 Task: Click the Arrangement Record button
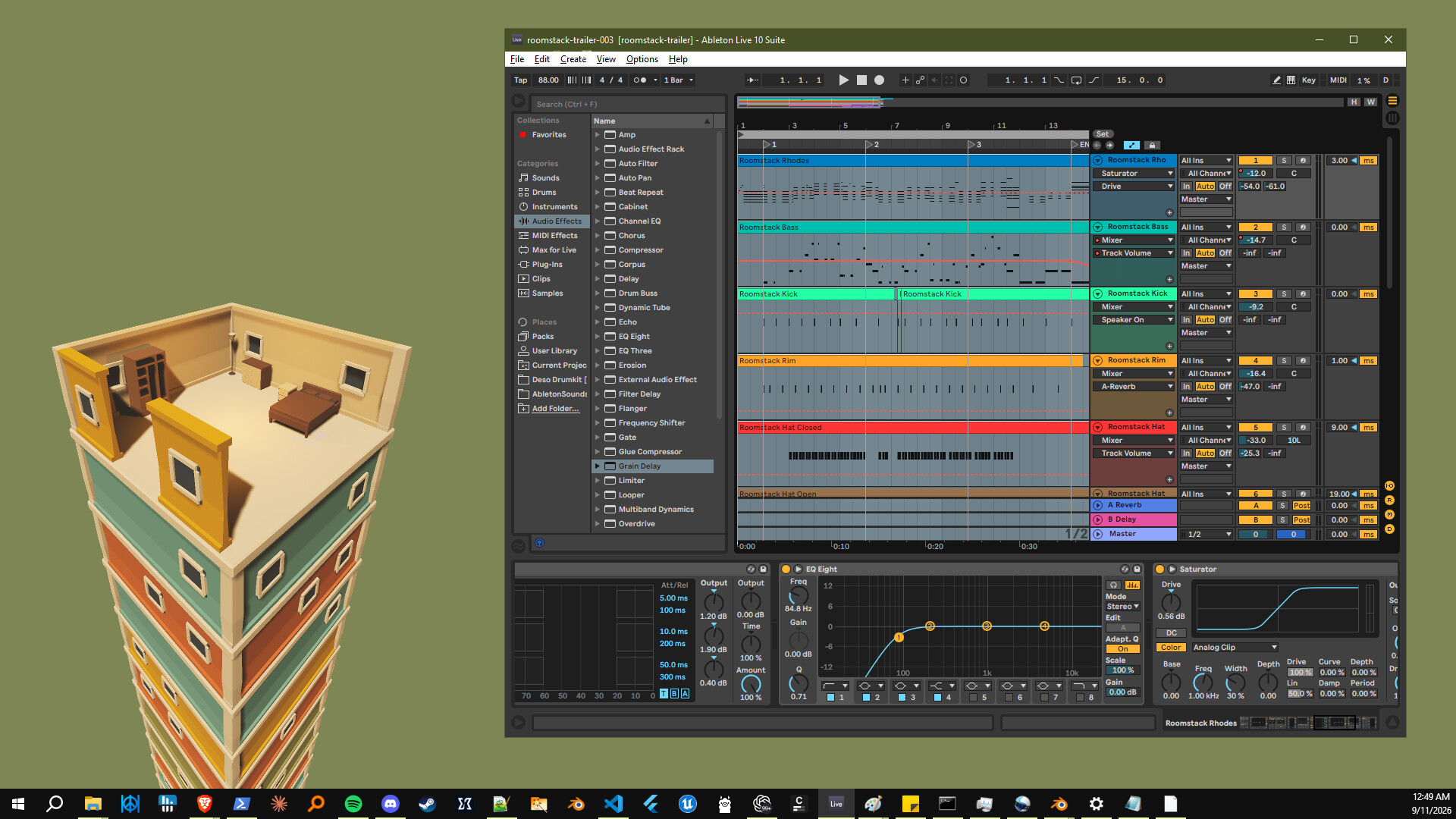pos(879,80)
